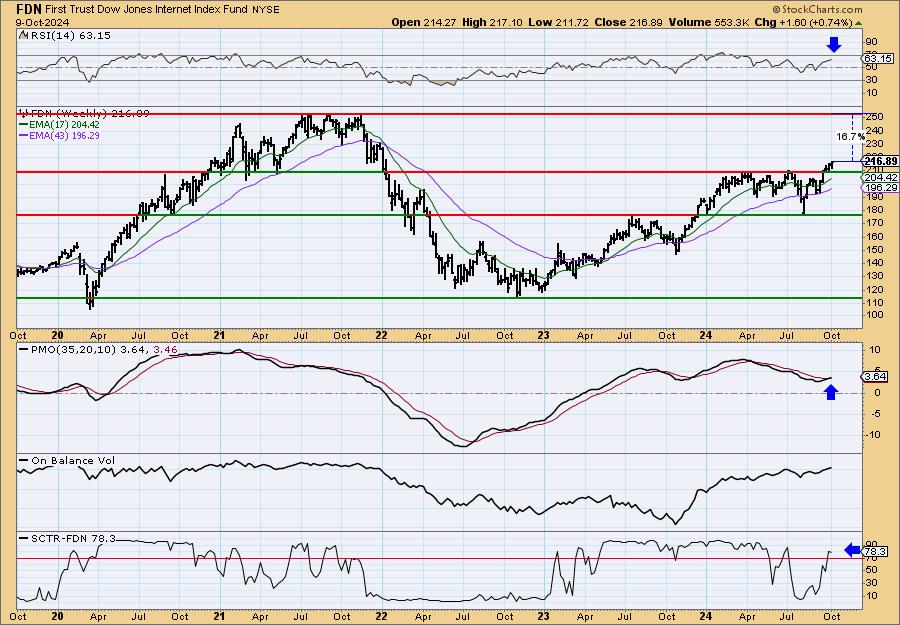Select the 140 label on the price axis

tap(875, 262)
